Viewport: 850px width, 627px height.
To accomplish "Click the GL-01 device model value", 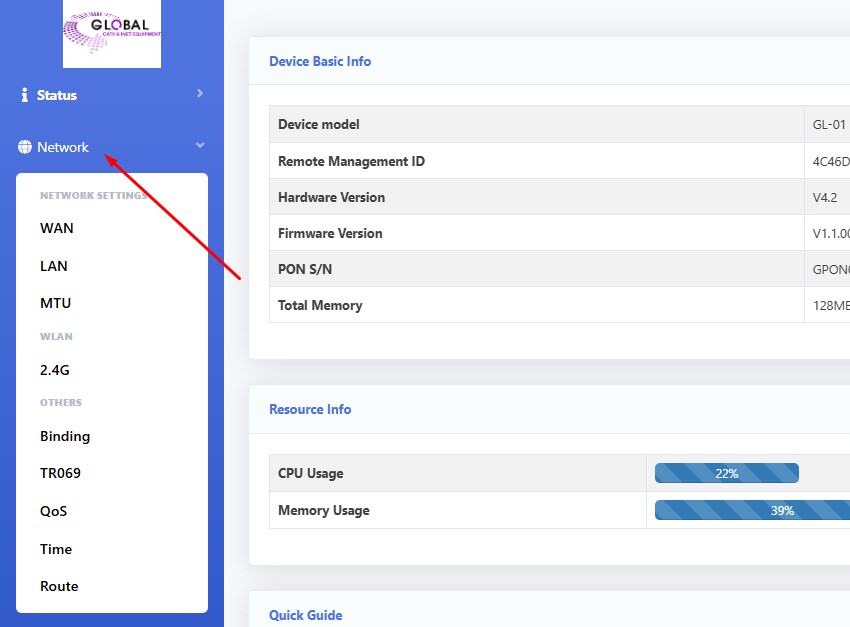I will (829, 124).
